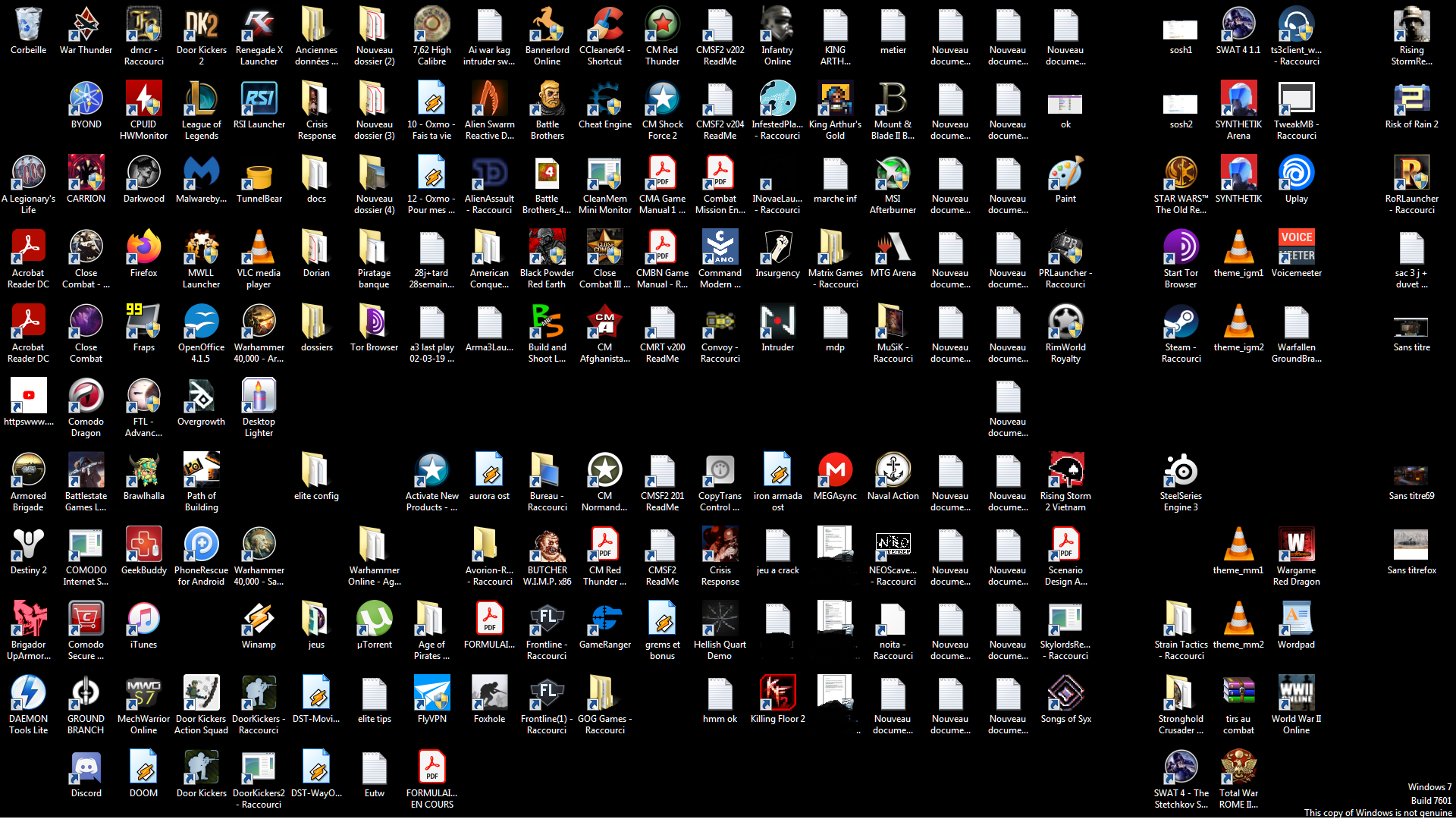
Task: Select the SteelSeries Engine 3 icon
Action: tap(1181, 482)
